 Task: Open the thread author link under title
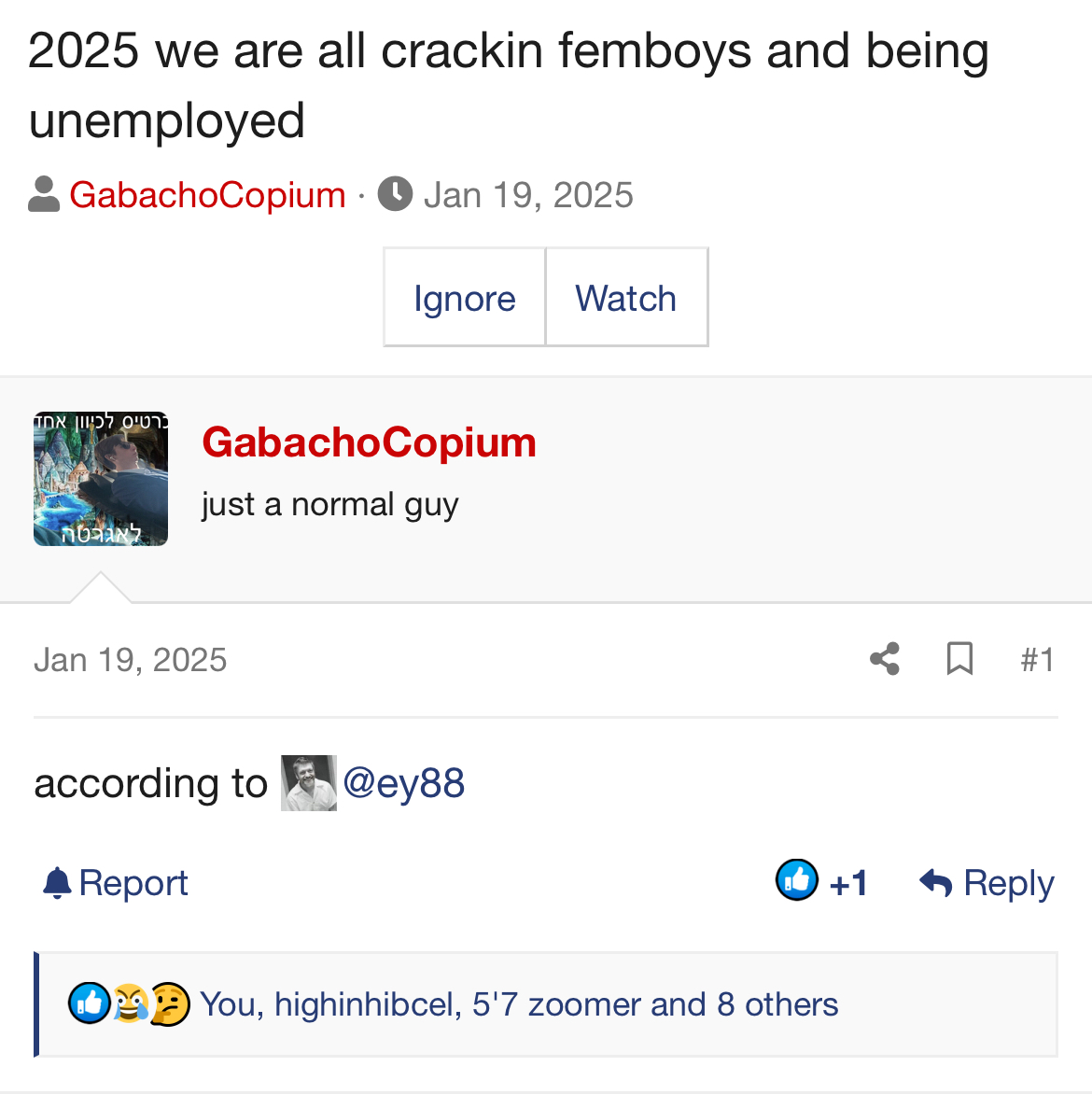(x=207, y=195)
